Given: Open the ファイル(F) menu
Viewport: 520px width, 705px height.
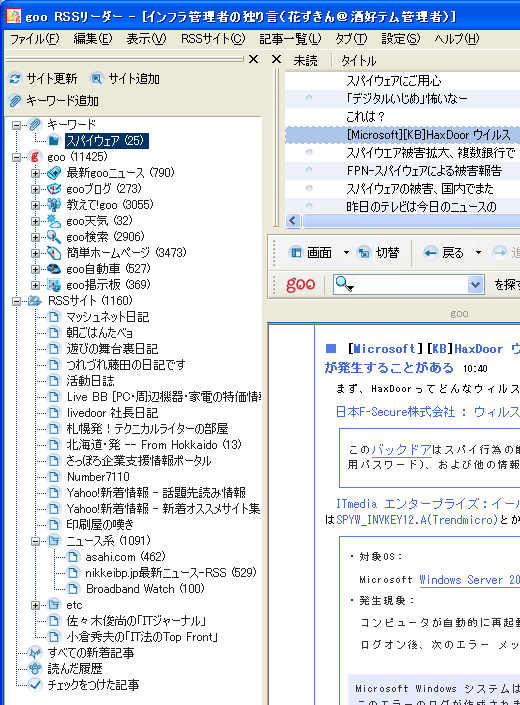Looking at the screenshot, I should 35,39.
